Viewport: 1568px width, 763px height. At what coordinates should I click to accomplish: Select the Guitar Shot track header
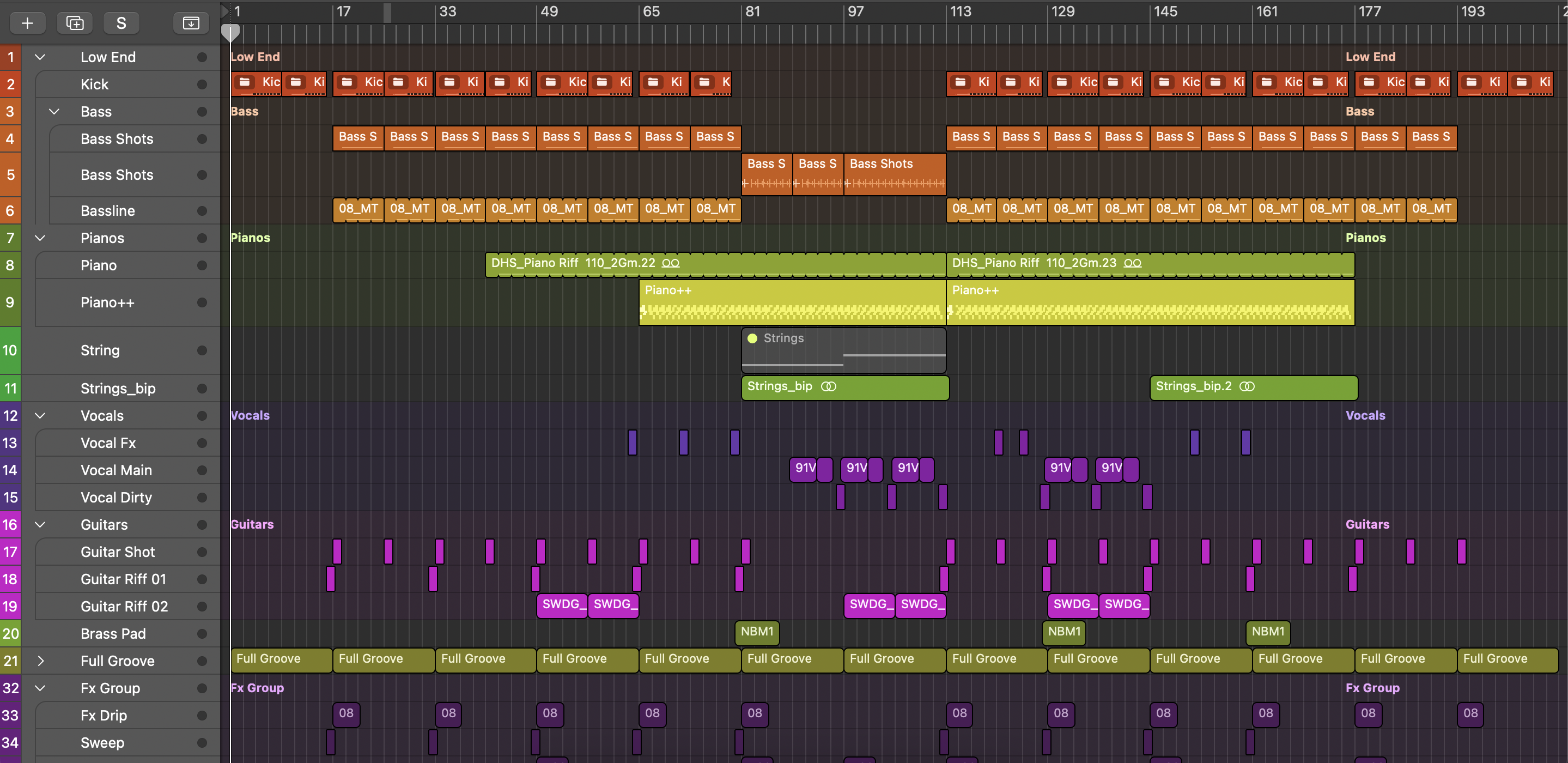[128, 552]
